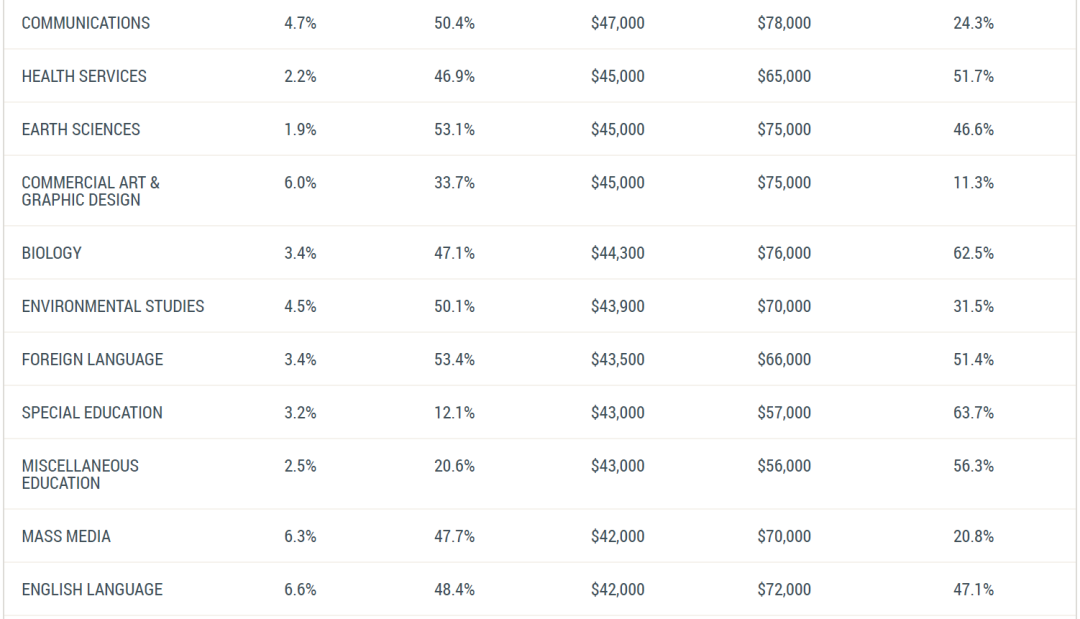Click the MASS MEDIA major name
The height and width of the screenshot is (619, 1080).
(x=66, y=536)
